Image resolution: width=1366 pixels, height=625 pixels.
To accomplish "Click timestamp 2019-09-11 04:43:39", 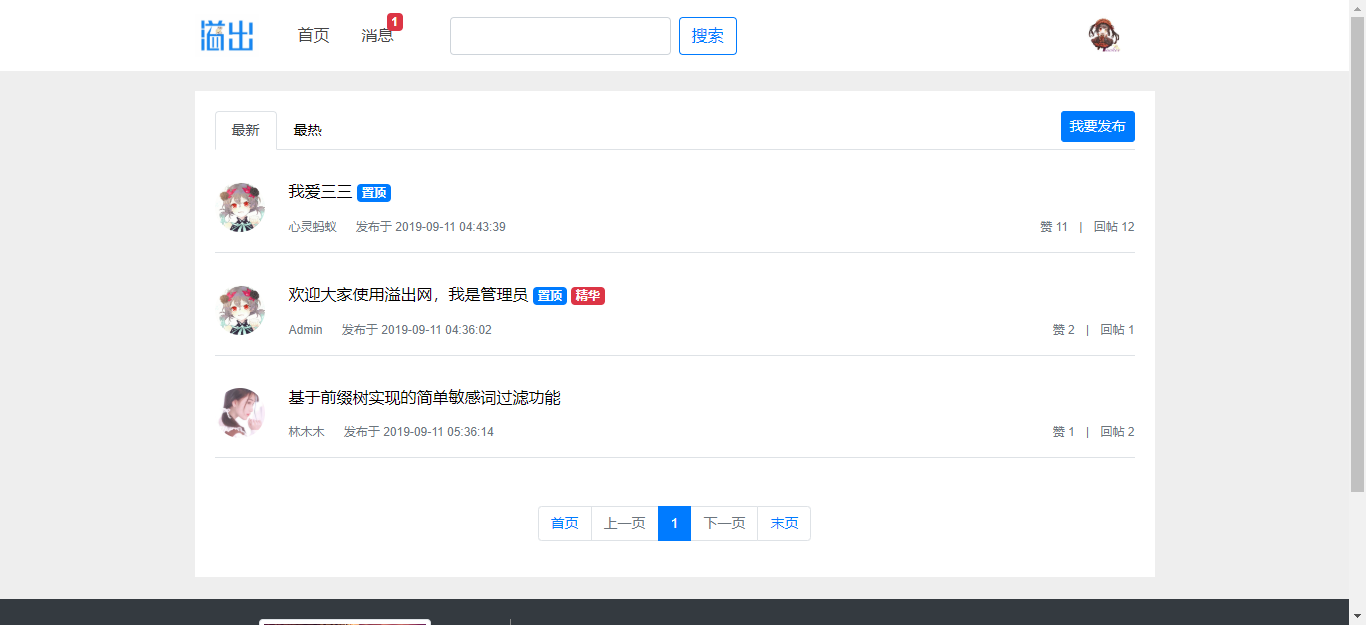I will click(450, 227).
